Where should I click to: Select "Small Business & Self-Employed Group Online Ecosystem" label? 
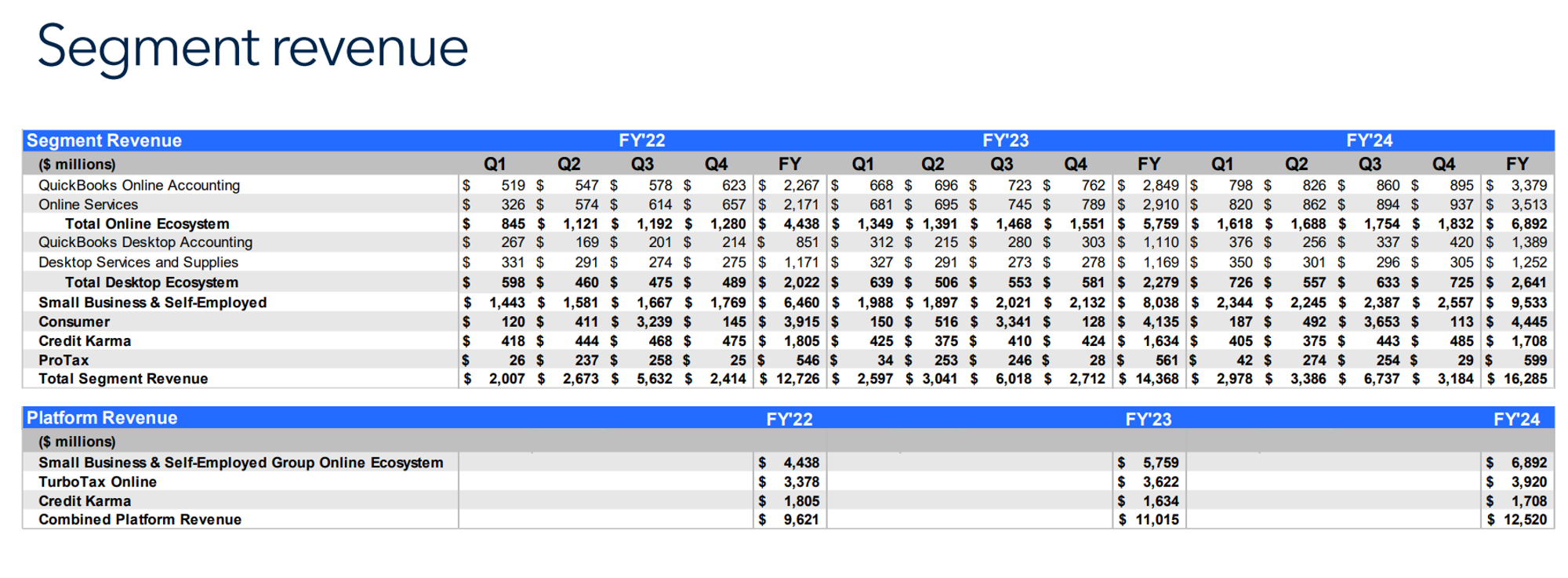click(x=241, y=463)
